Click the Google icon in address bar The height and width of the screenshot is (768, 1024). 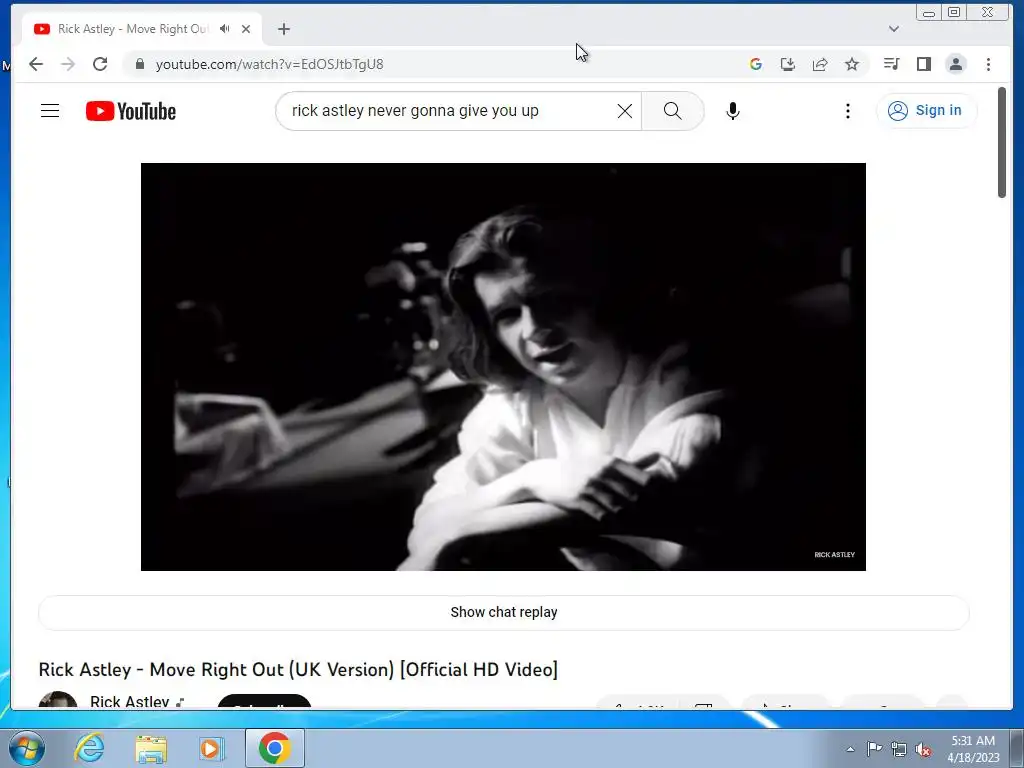[x=756, y=64]
